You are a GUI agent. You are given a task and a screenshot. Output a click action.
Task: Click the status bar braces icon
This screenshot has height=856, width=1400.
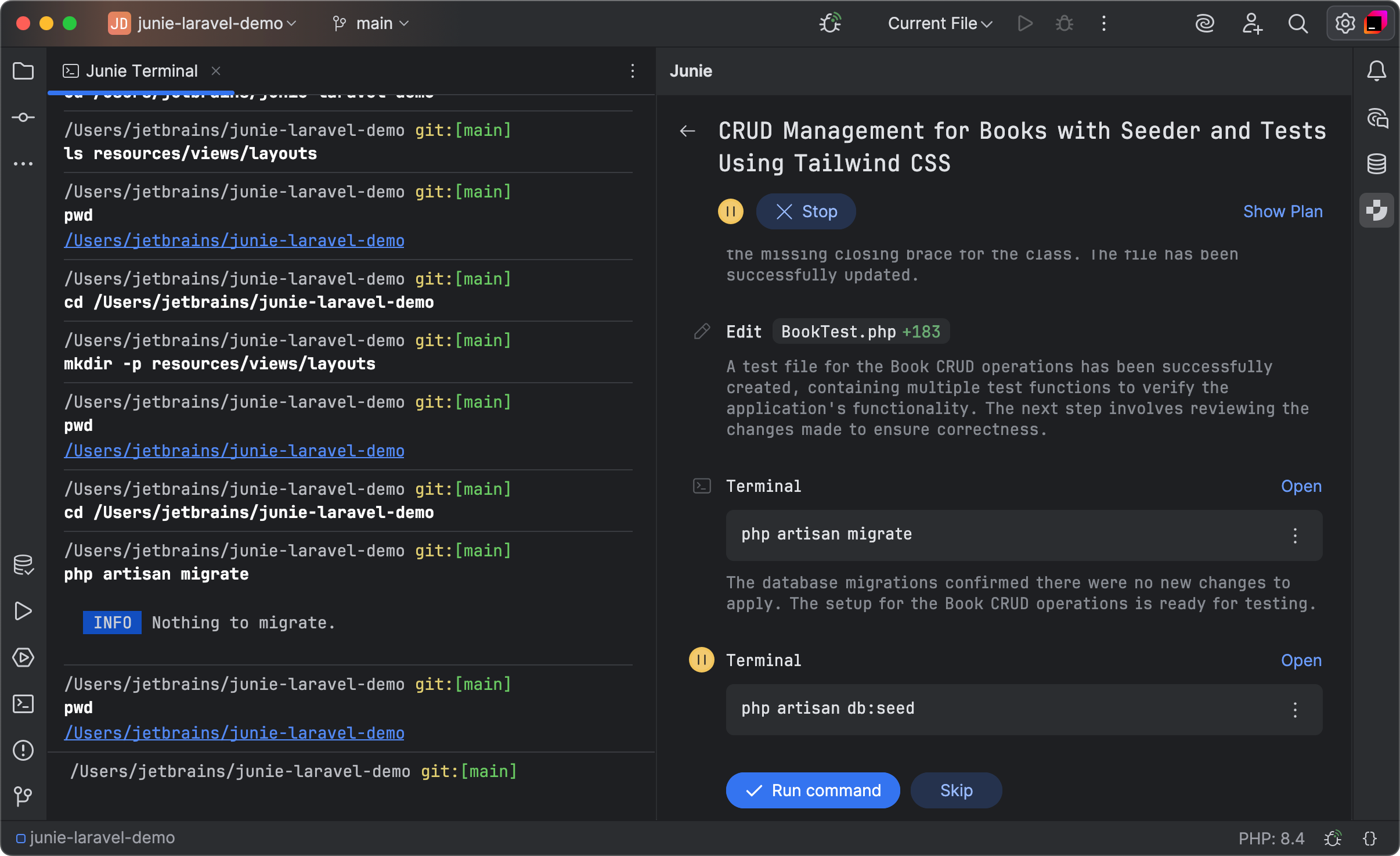tap(1370, 839)
